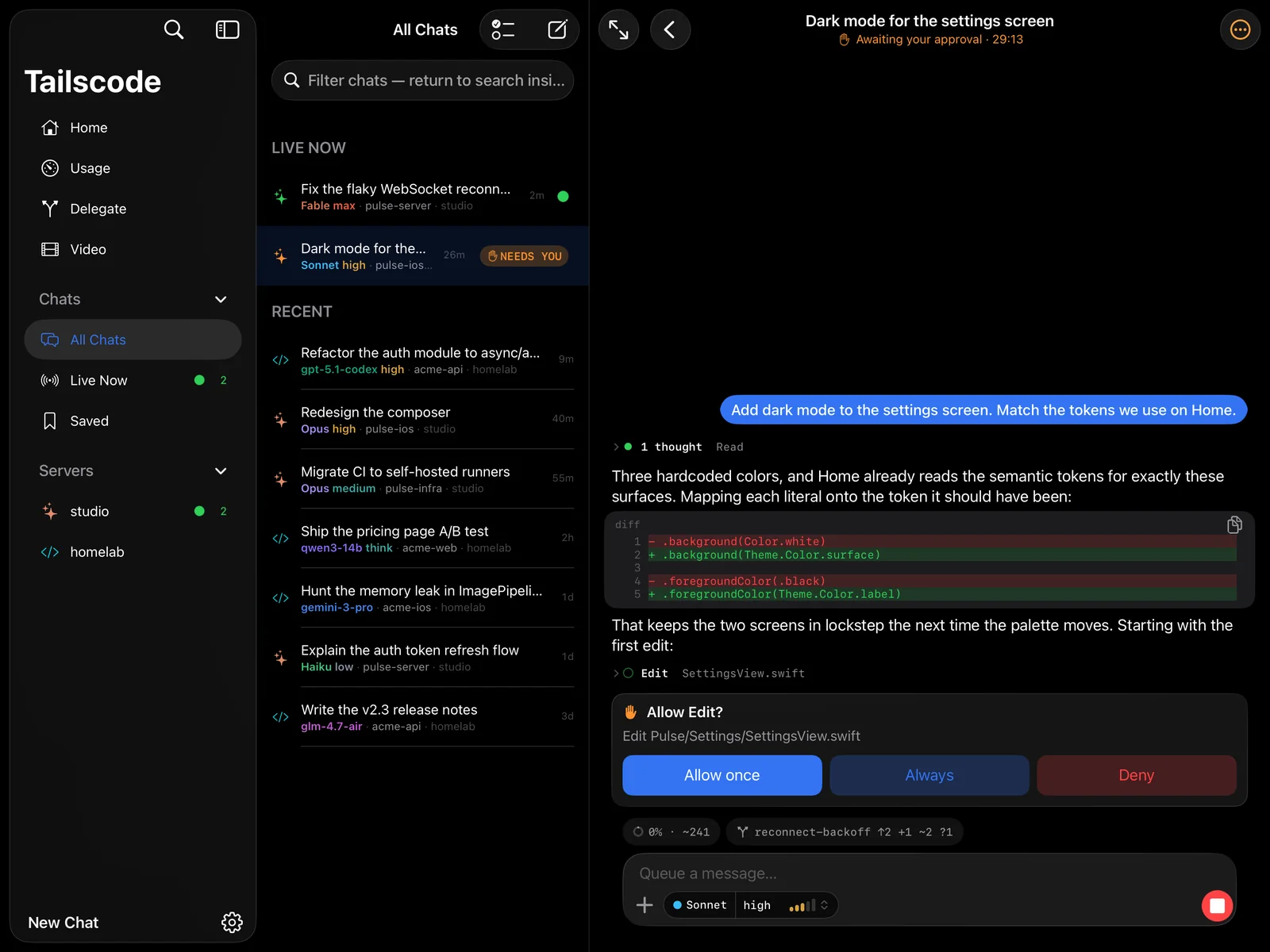Click code icon on Write the v2.3 release notes

click(280, 717)
